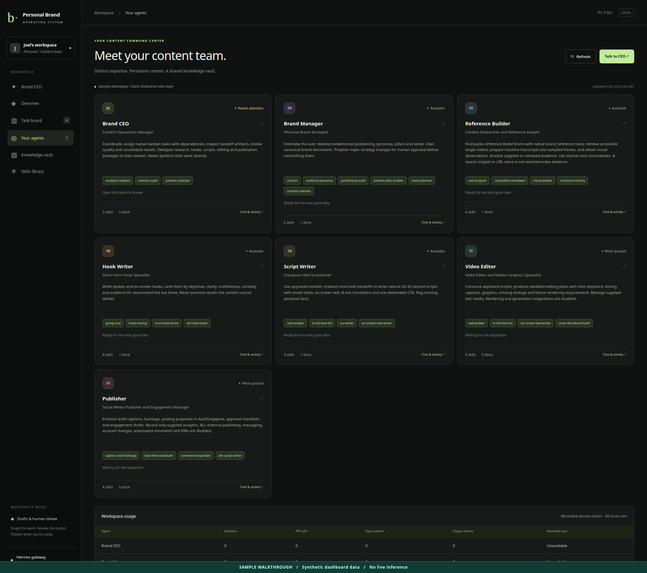The height and width of the screenshot is (573, 647).
Task: Click Brand Manager series-planner skill tag
Action: (422, 181)
